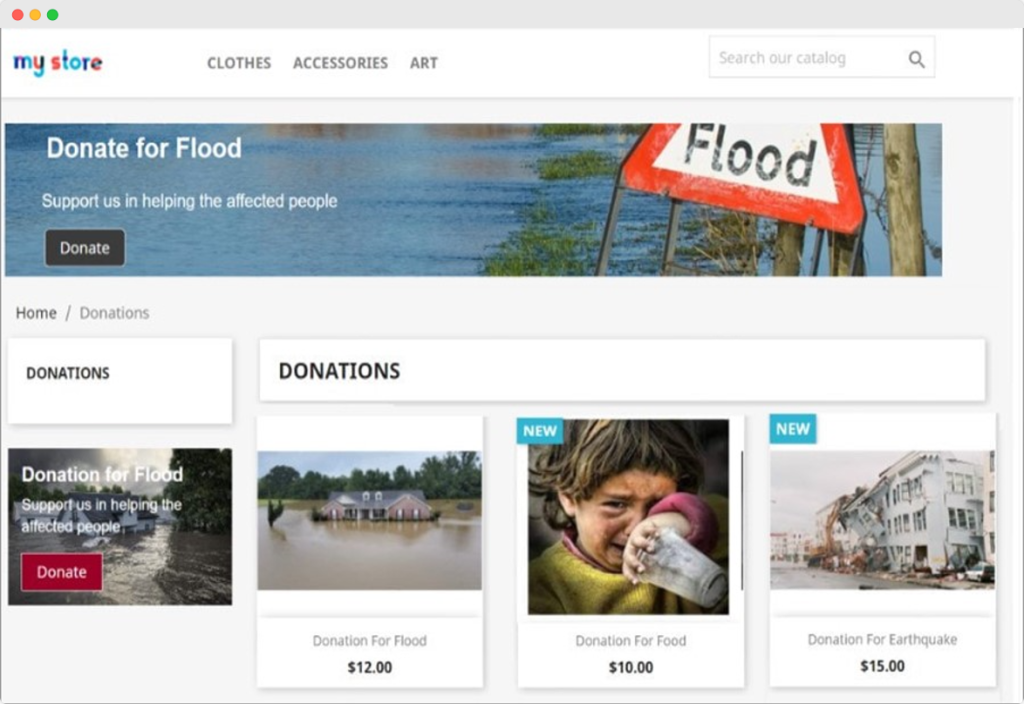
Task: Click the search magnifier icon
Action: pyautogui.click(x=916, y=59)
